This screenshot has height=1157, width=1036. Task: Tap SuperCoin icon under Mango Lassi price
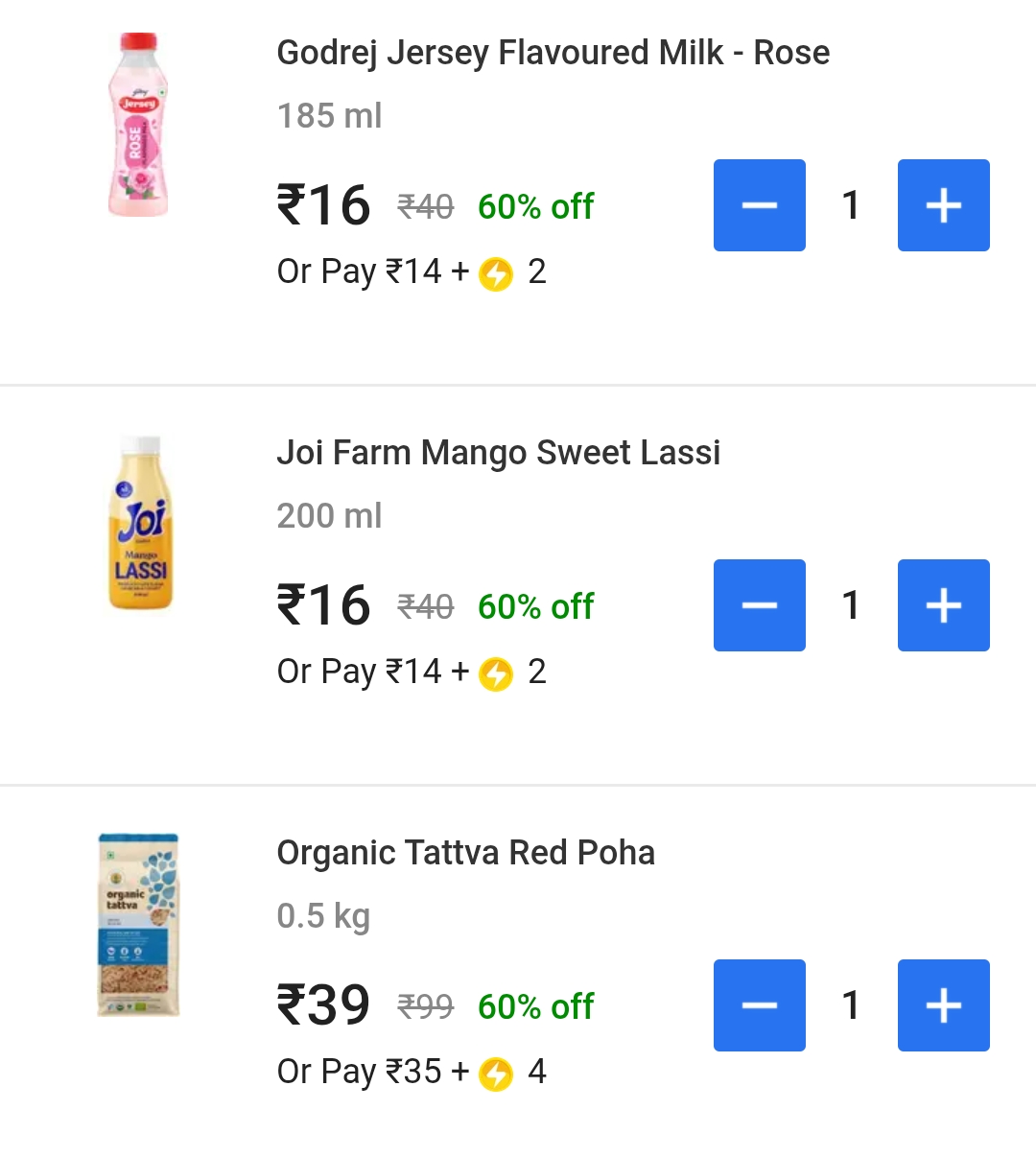pyautogui.click(x=496, y=674)
